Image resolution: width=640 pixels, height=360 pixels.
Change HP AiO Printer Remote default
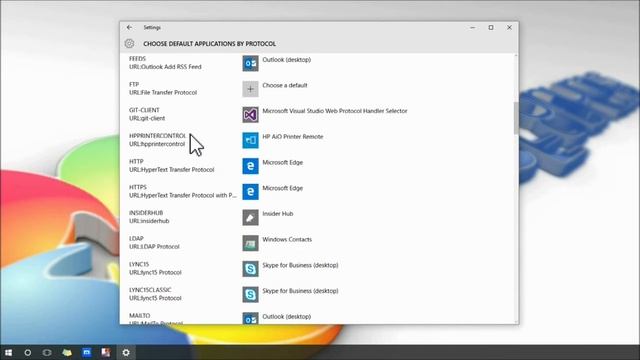293,137
